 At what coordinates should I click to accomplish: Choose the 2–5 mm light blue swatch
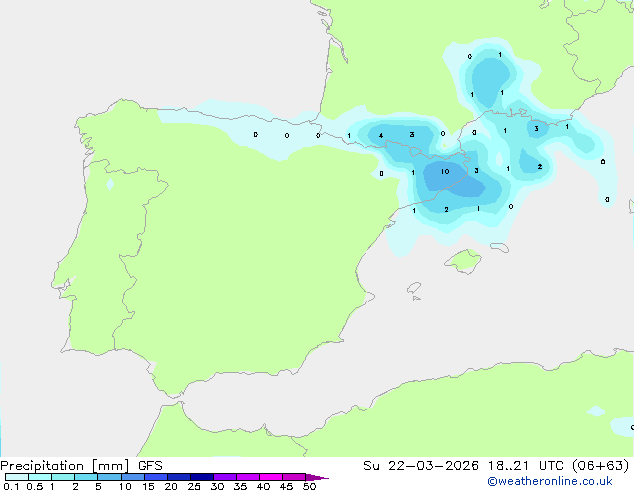click(x=86, y=477)
